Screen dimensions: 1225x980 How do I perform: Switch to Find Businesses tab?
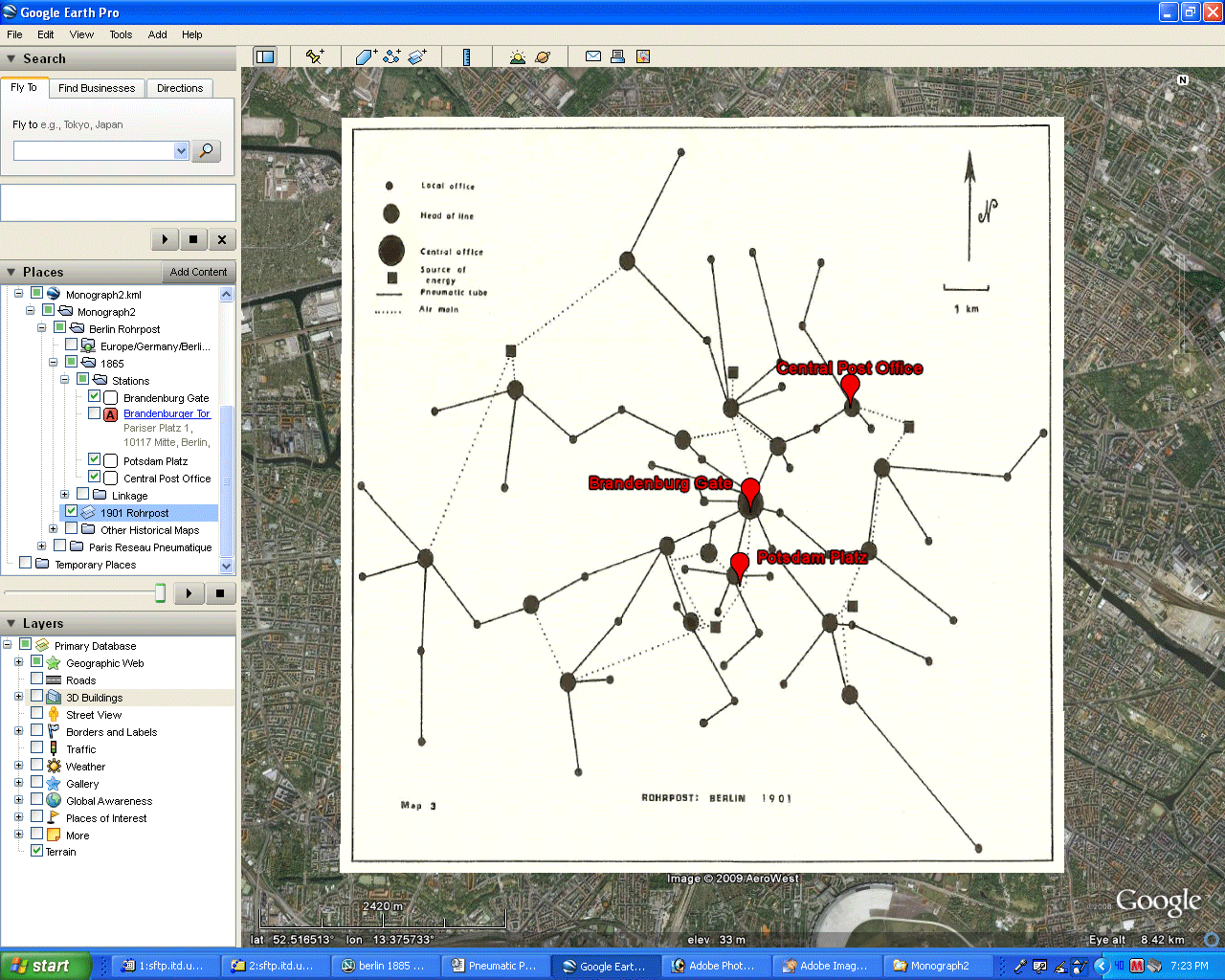pos(97,88)
